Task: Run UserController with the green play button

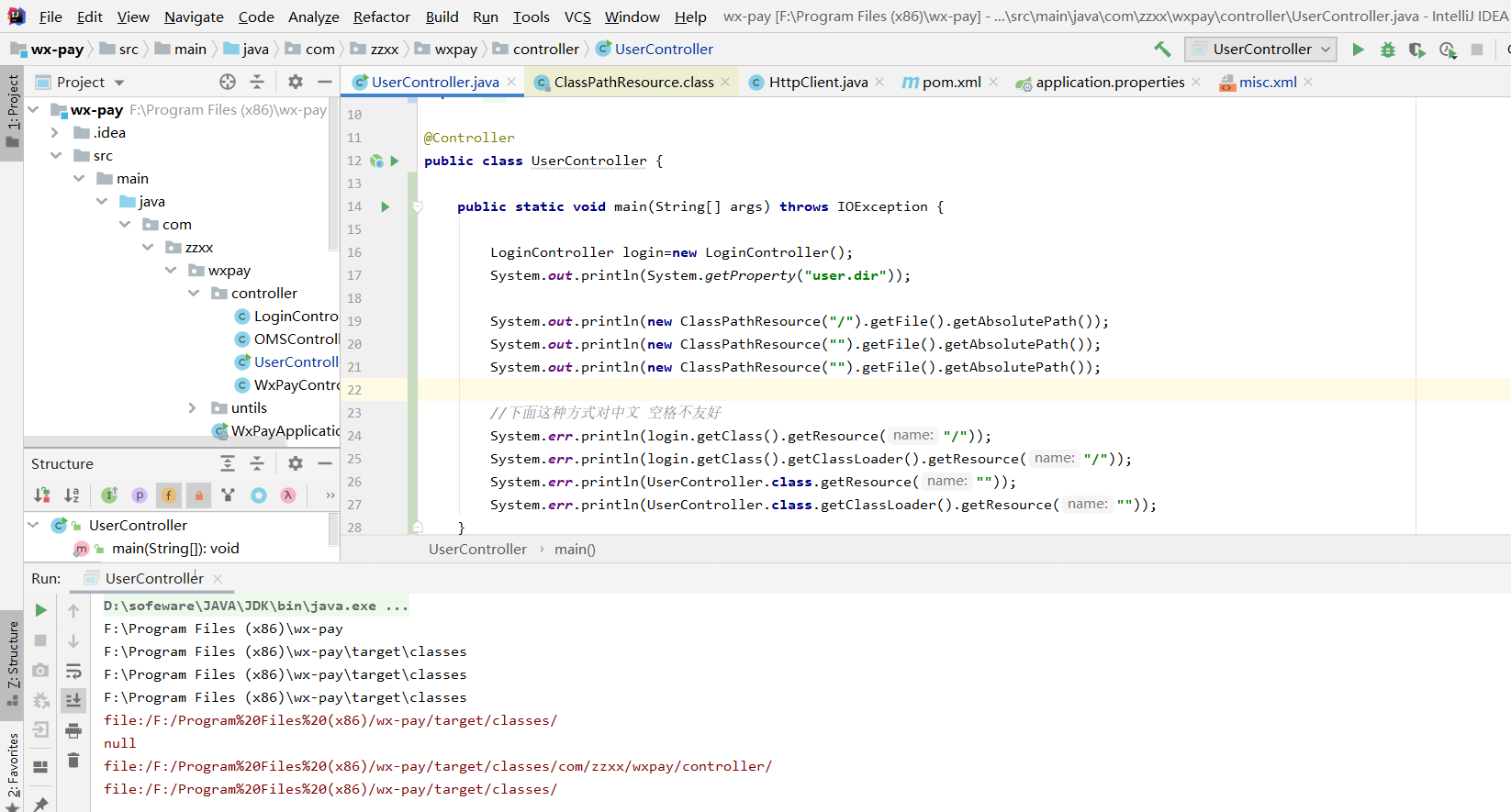Action: tap(1358, 50)
